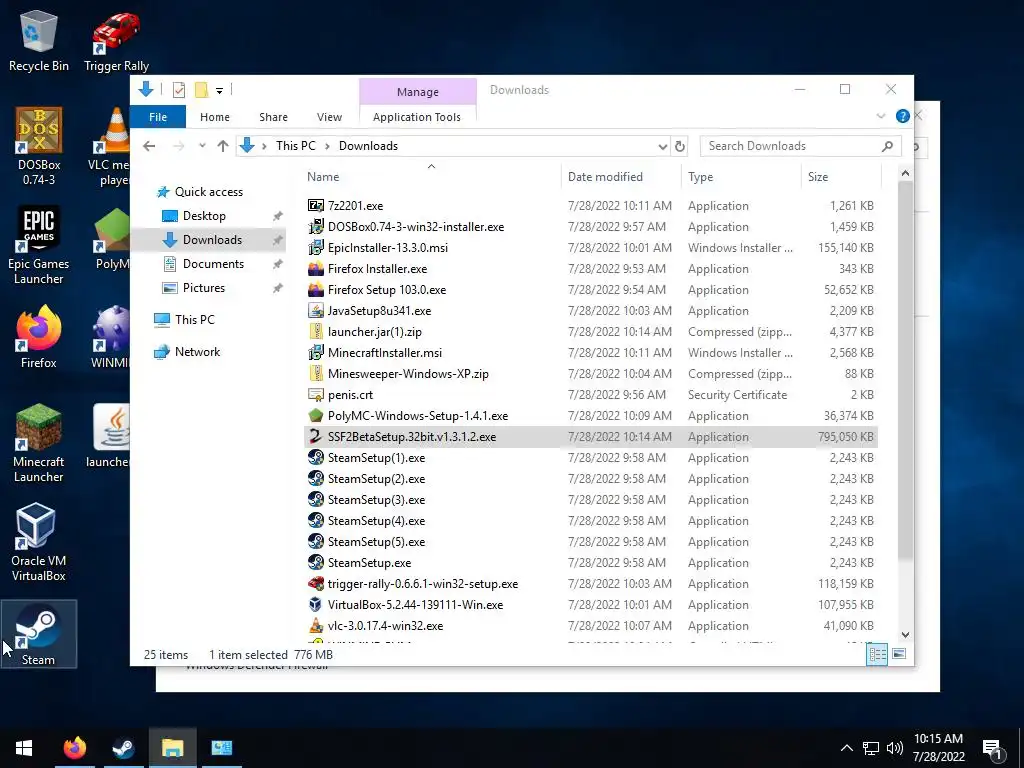
Task: Click the security certificate file icon
Action: (315, 394)
